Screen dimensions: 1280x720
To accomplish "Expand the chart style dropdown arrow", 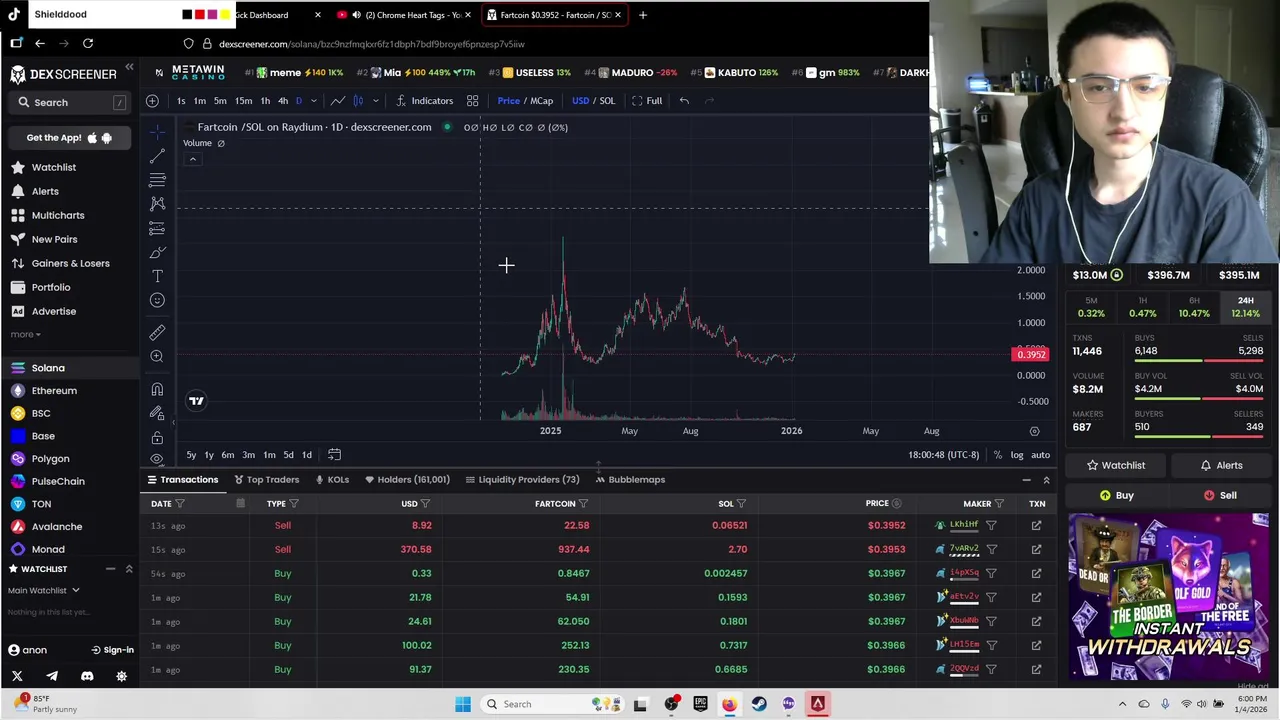I will coord(376,100).
